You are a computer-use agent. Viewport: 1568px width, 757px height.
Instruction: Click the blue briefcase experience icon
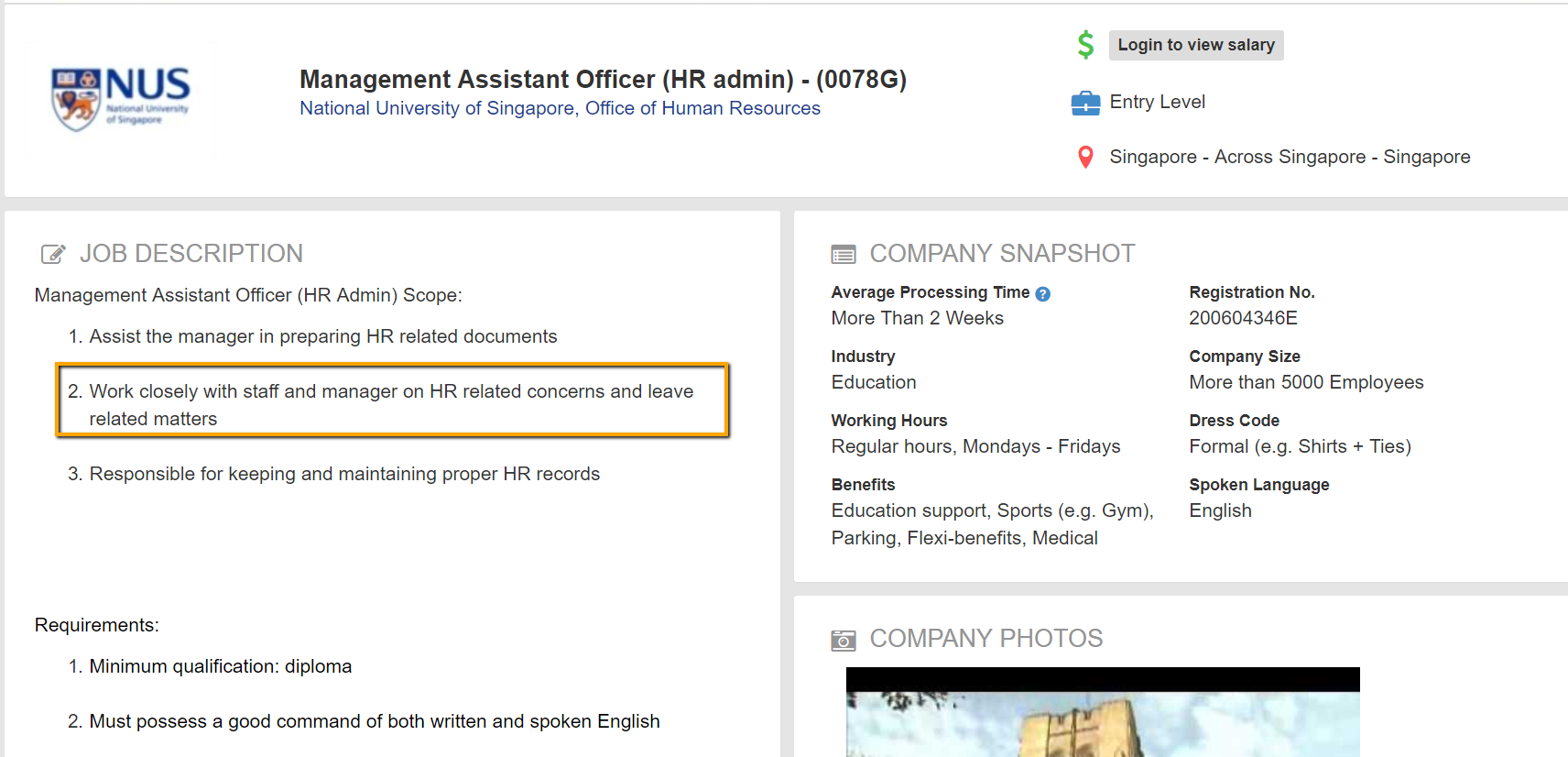pos(1085,103)
